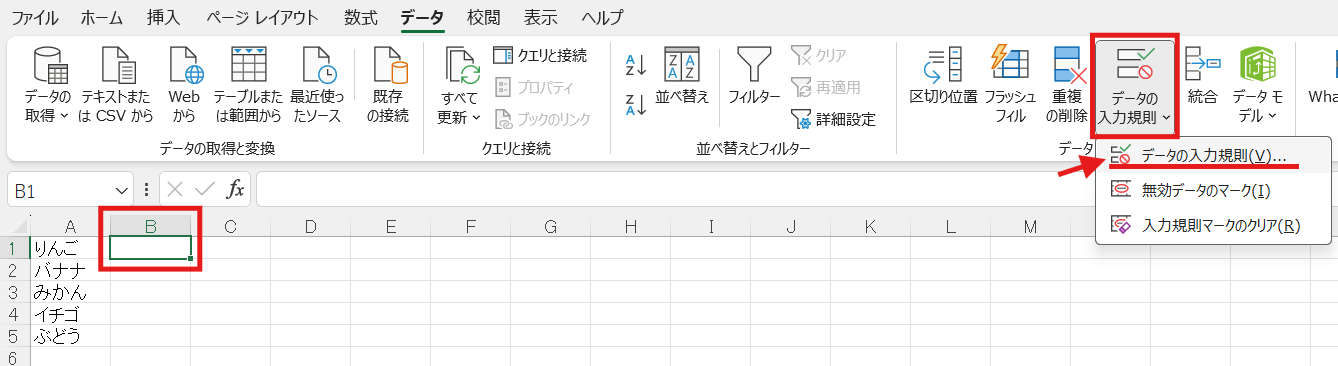Open the データの取得 dropdown
The width and height of the screenshot is (1338, 366).
pyautogui.click(x=48, y=85)
